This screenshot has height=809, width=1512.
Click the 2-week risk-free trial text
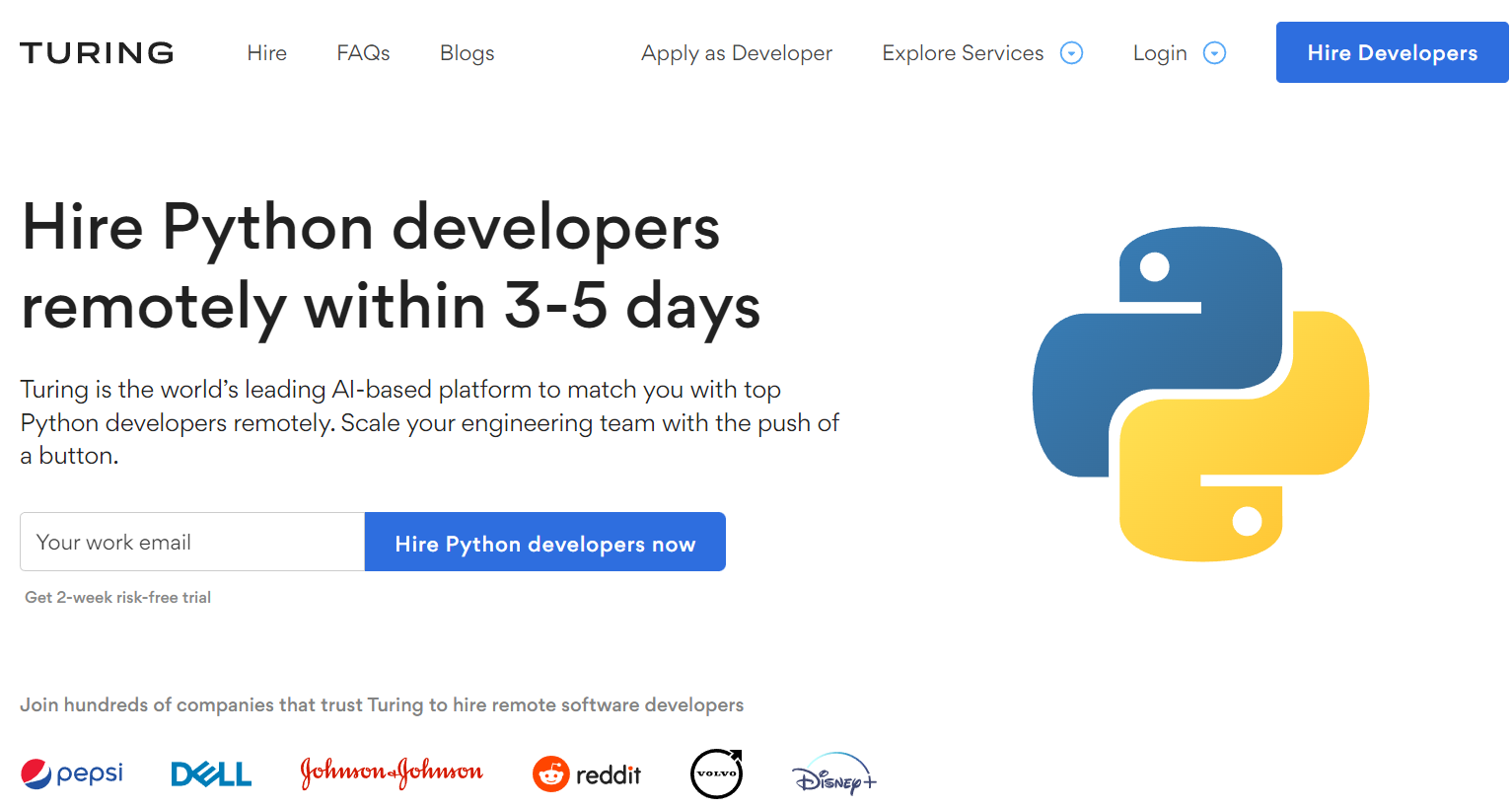[x=116, y=597]
